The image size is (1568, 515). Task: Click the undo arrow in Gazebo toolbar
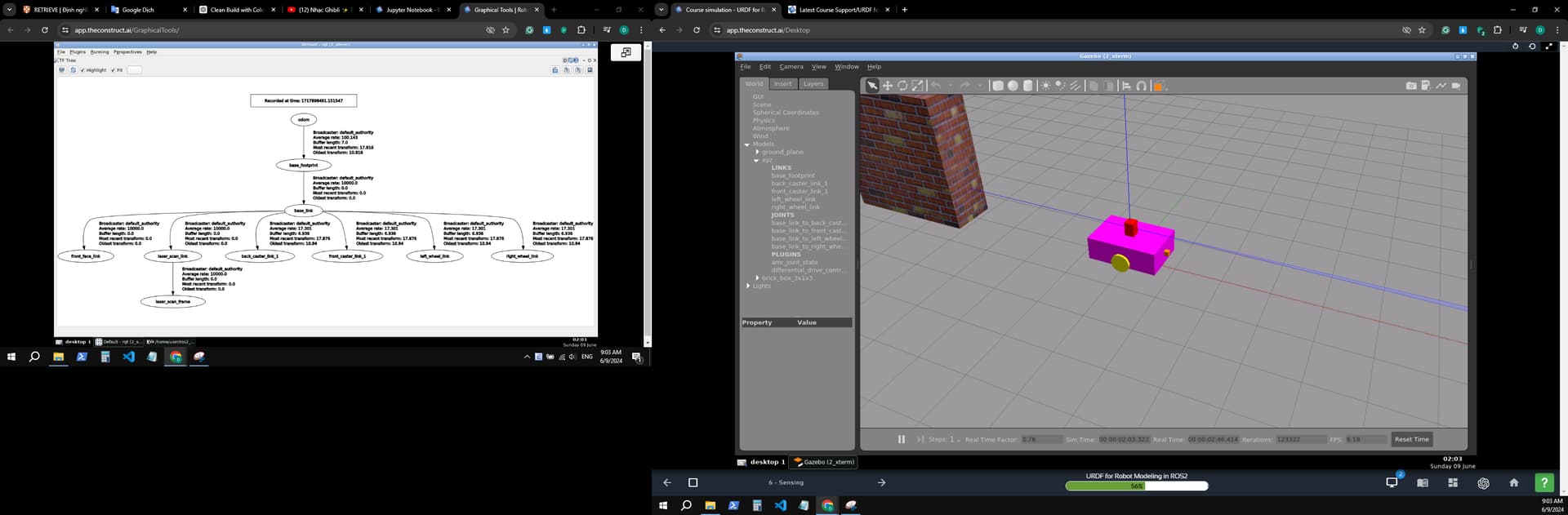pyautogui.click(x=936, y=86)
